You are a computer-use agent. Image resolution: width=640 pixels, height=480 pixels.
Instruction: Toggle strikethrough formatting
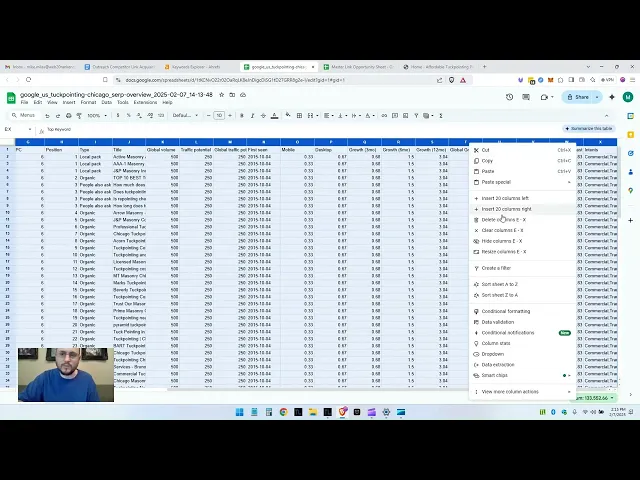click(x=263, y=116)
